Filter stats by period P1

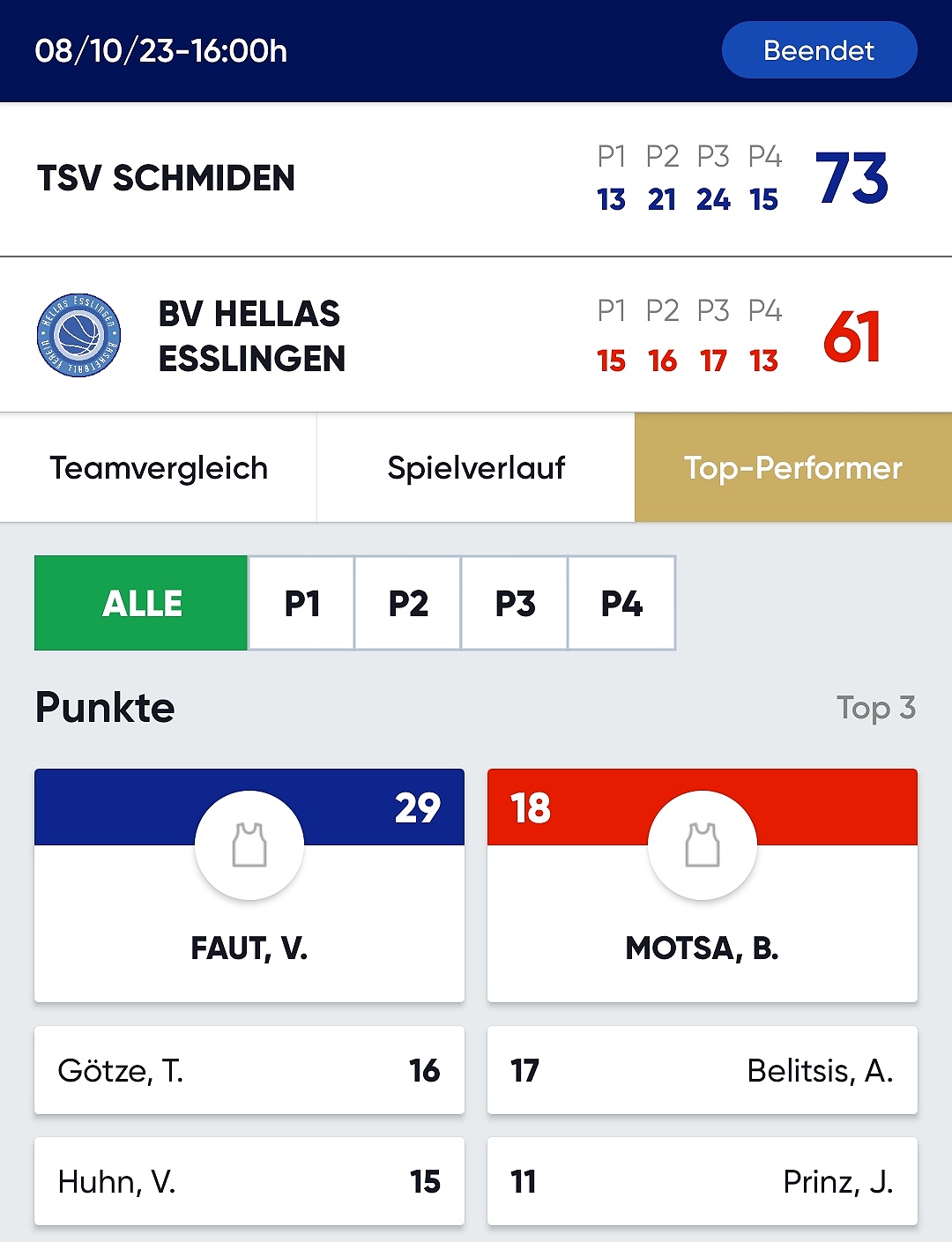(x=301, y=603)
